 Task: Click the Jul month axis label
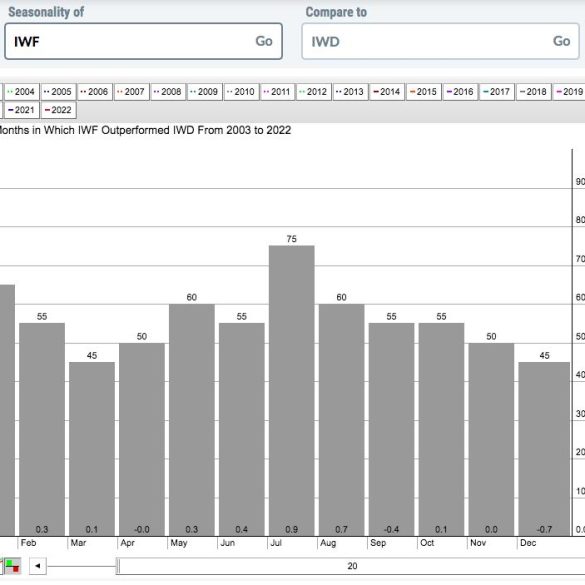(276, 543)
